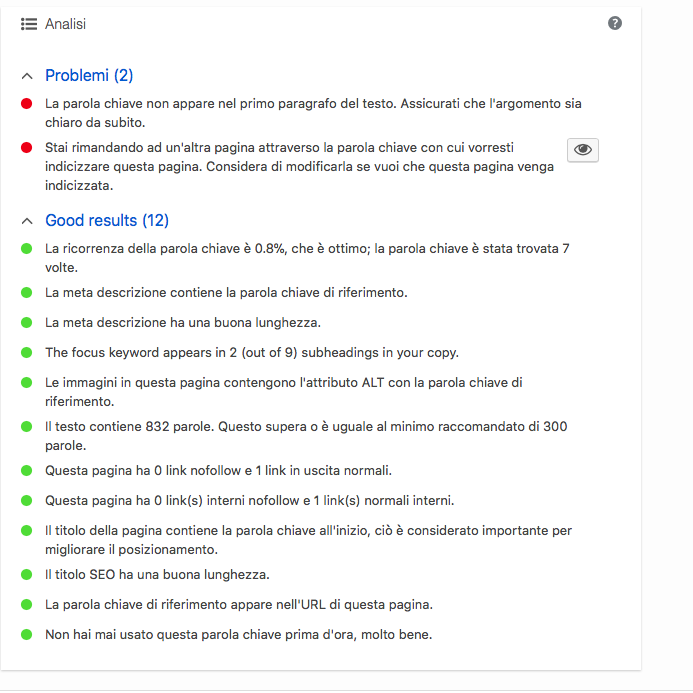The width and height of the screenshot is (693, 693).
Task: Click green bullet for SEO title length
Action: [27, 575]
